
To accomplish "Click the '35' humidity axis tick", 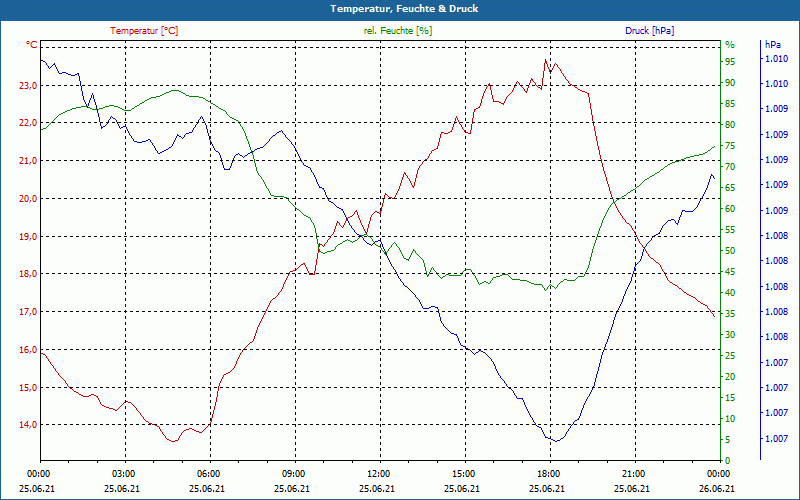I will coord(730,314).
